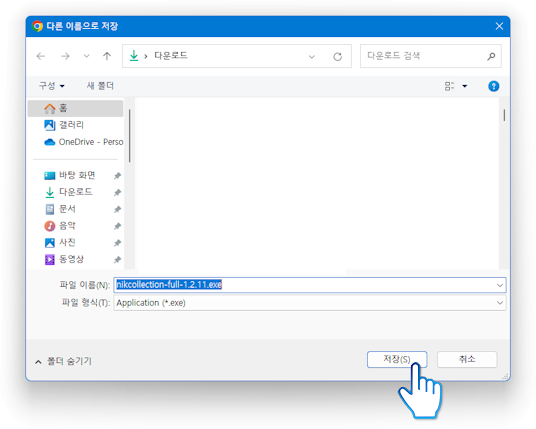Click 다운로드 in the address bar path
This screenshot has width=536, height=429.
[171, 56]
